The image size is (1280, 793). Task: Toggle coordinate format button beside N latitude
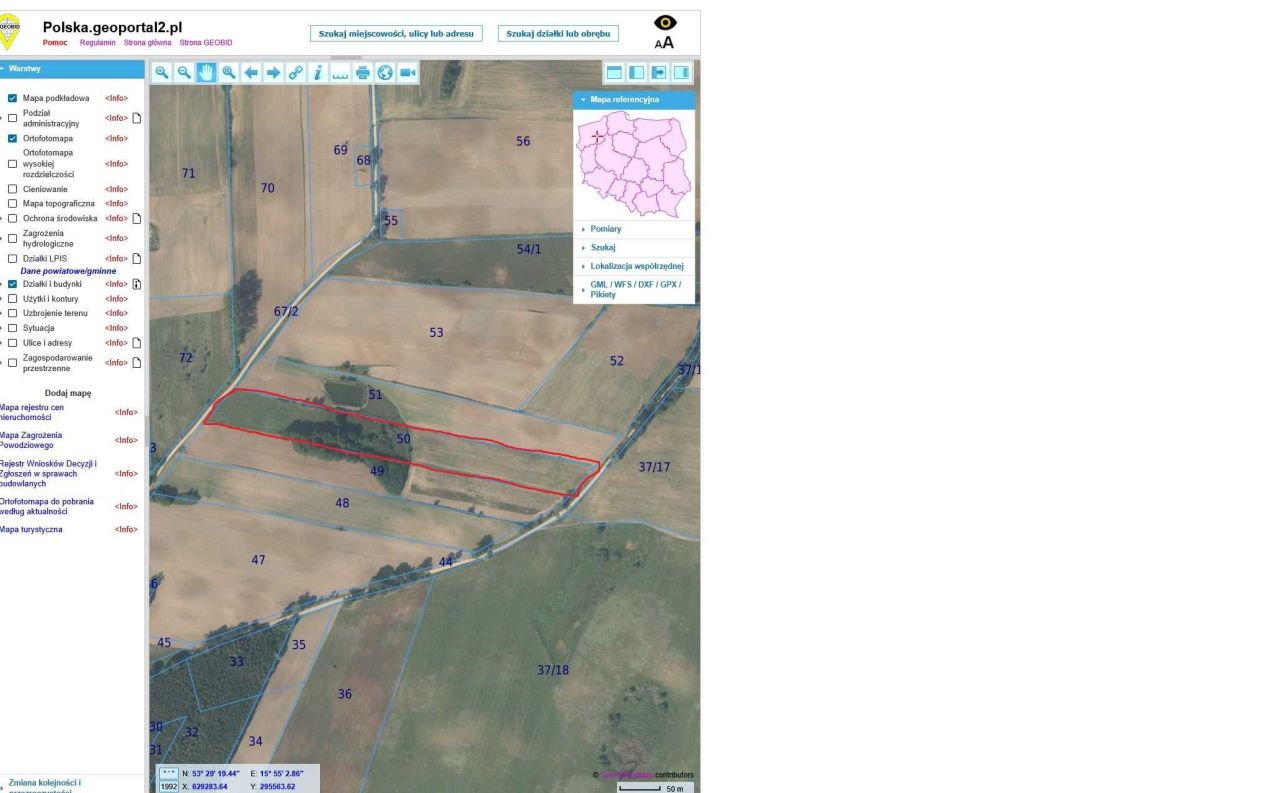(169, 773)
